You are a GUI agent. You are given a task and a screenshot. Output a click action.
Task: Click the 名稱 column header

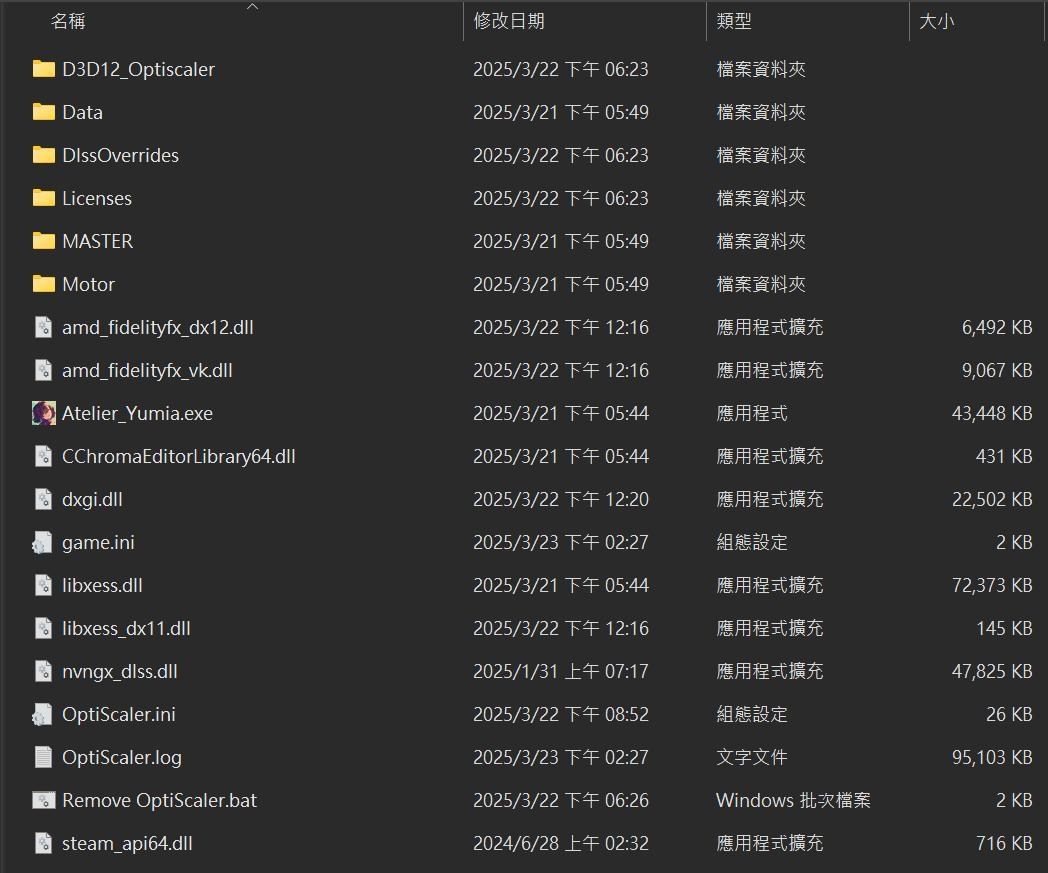69,21
